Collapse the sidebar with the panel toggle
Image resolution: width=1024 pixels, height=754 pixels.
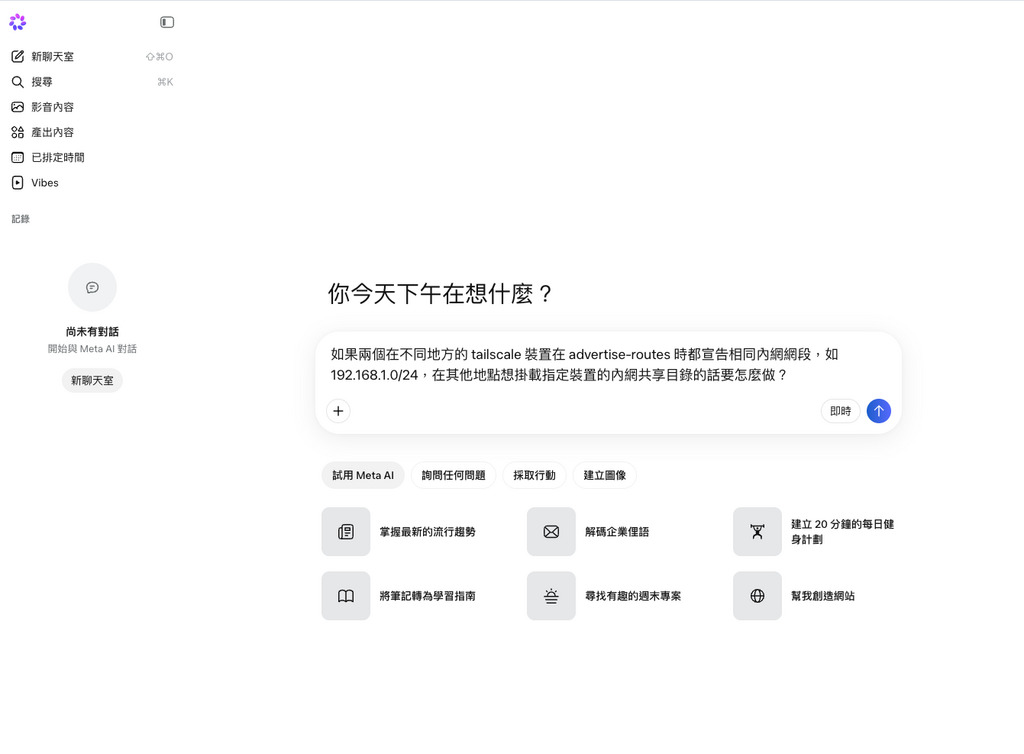pos(167,22)
